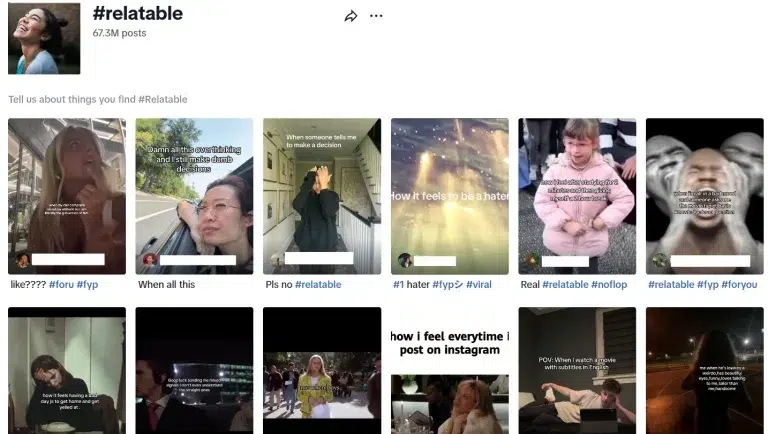Open the #foryou hashtag link

[739, 285]
